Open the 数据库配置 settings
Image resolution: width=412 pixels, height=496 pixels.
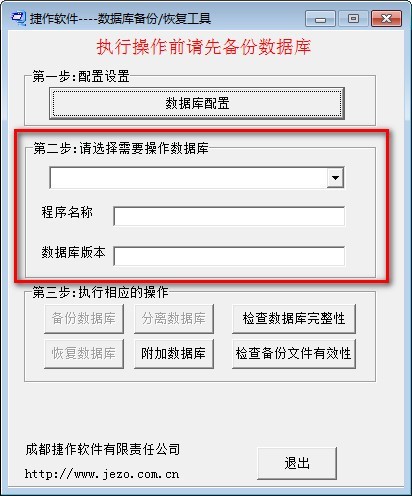(x=197, y=103)
